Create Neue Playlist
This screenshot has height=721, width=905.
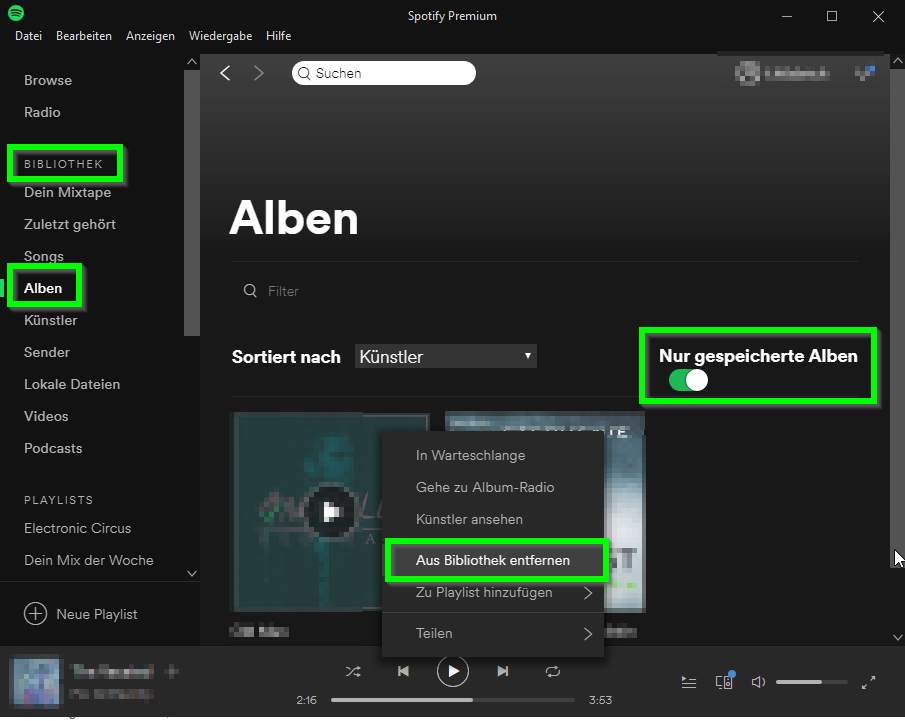(97, 614)
